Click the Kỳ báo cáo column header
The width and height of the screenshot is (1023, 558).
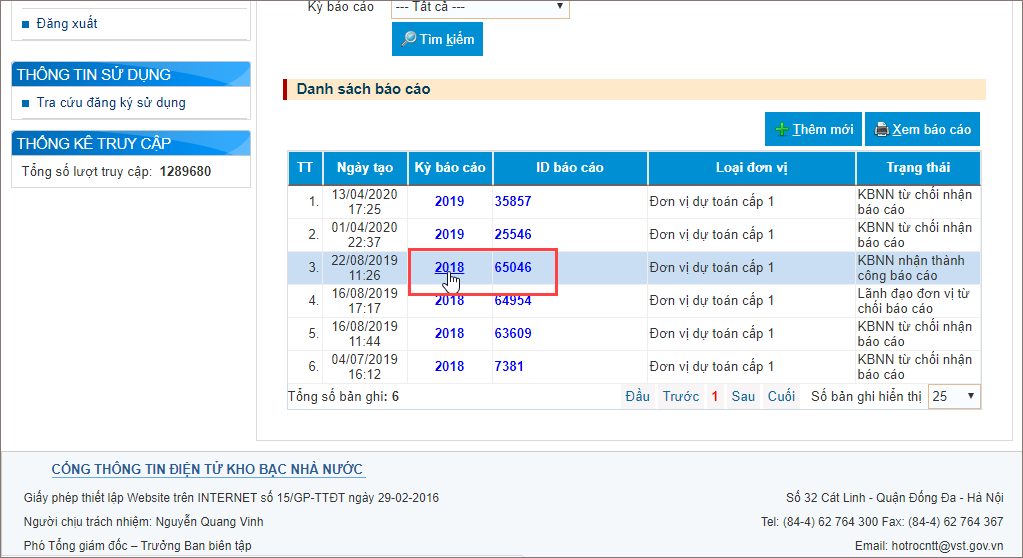click(450, 168)
